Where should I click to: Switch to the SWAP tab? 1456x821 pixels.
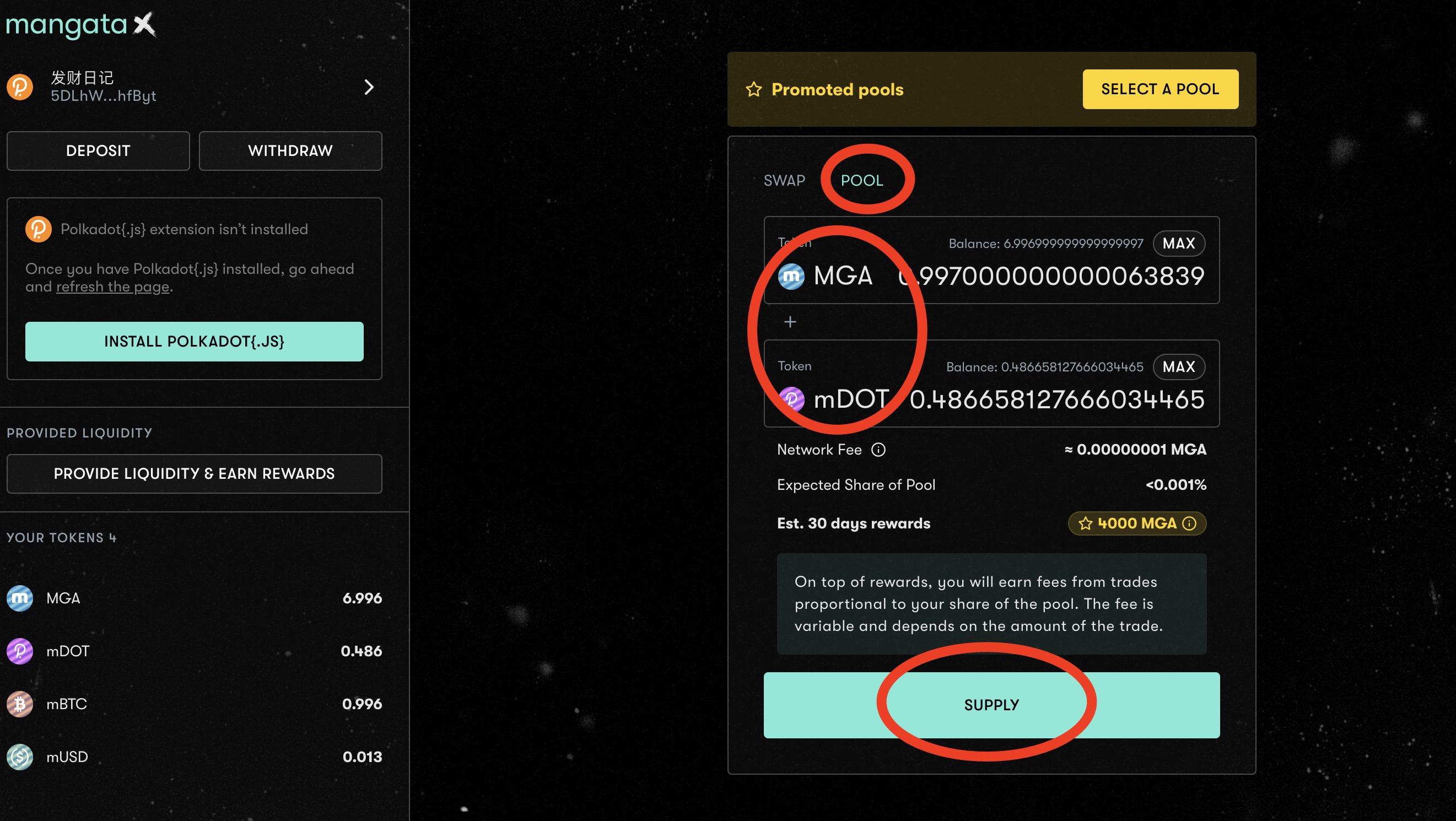784,181
